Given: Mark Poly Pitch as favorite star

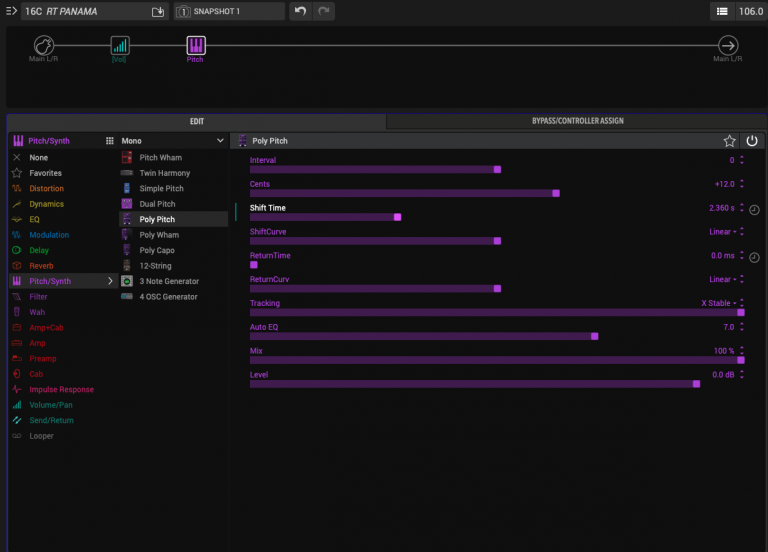Looking at the screenshot, I should [729, 141].
